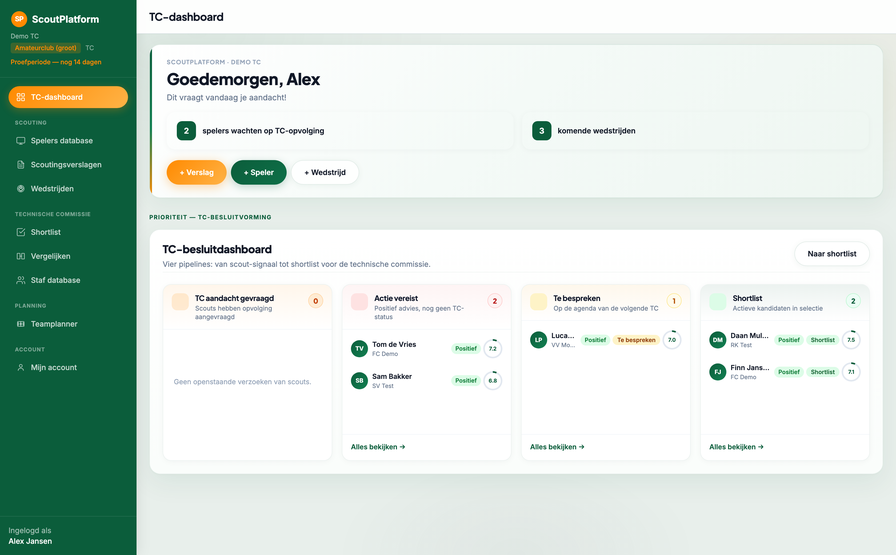Click the FJ avatar of Finn Jans...

718,372
